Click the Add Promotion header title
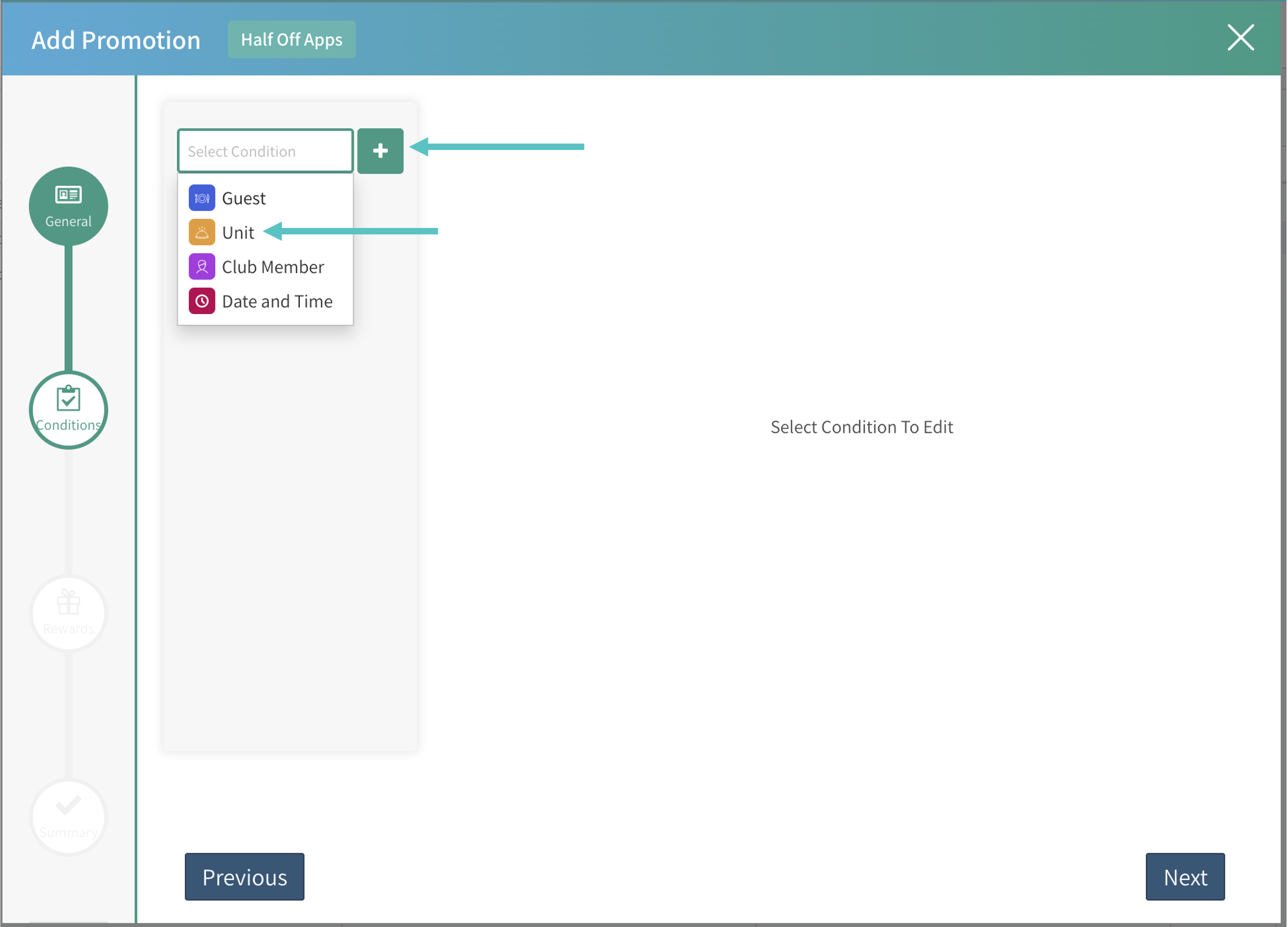The width and height of the screenshot is (1288, 927). coord(116,40)
